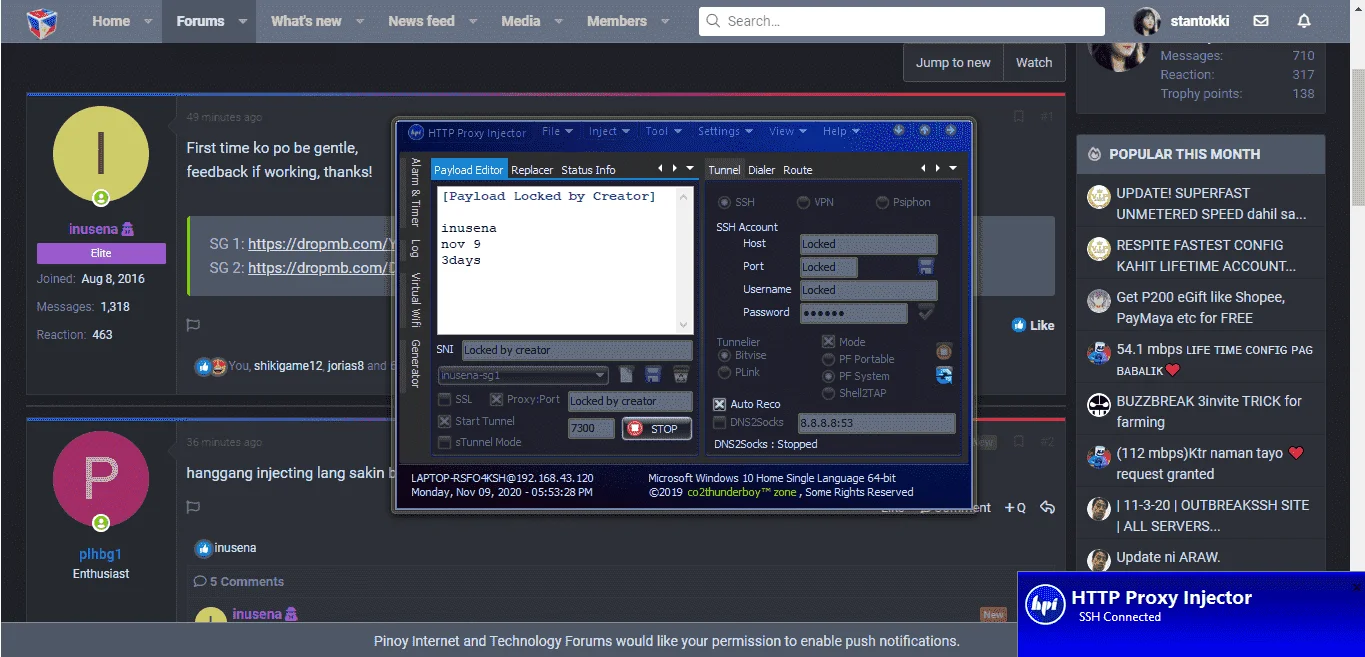The width and height of the screenshot is (1365, 657).
Task: Uncheck the Auto Reco checkbox
Action: 719,404
